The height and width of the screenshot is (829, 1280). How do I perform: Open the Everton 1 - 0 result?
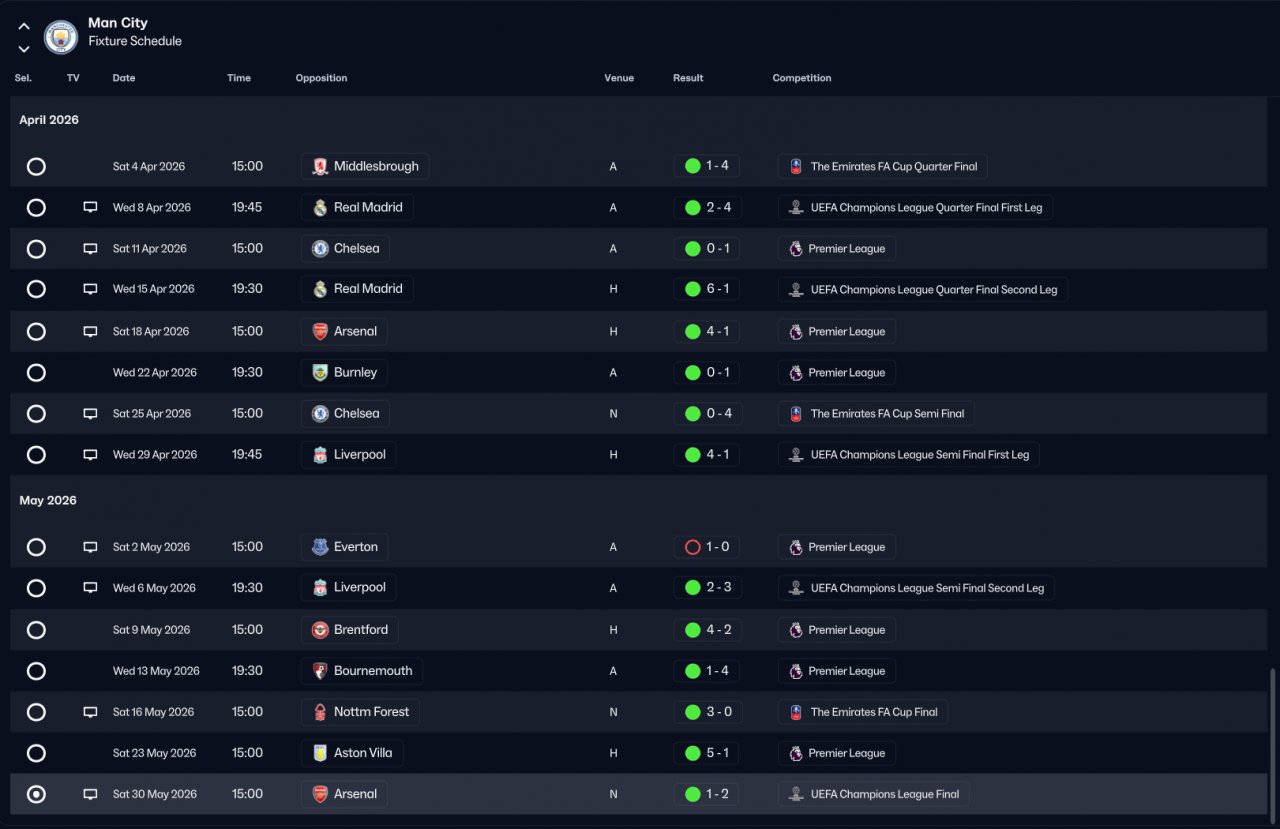707,548
